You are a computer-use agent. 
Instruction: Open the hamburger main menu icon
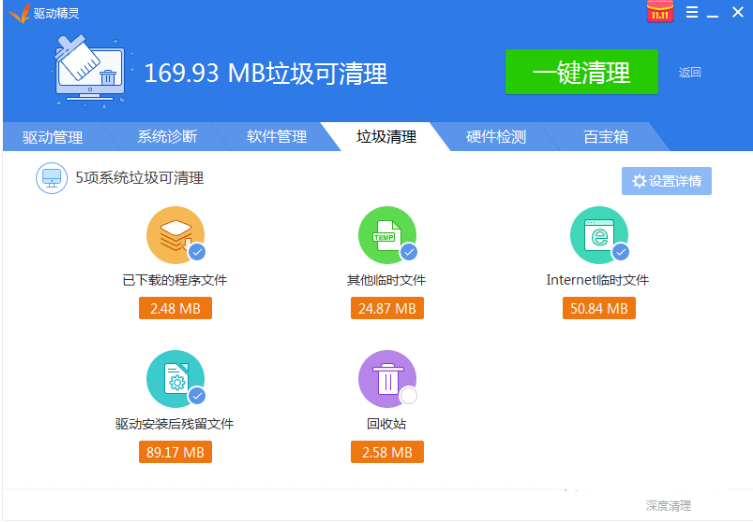click(692, 12)
